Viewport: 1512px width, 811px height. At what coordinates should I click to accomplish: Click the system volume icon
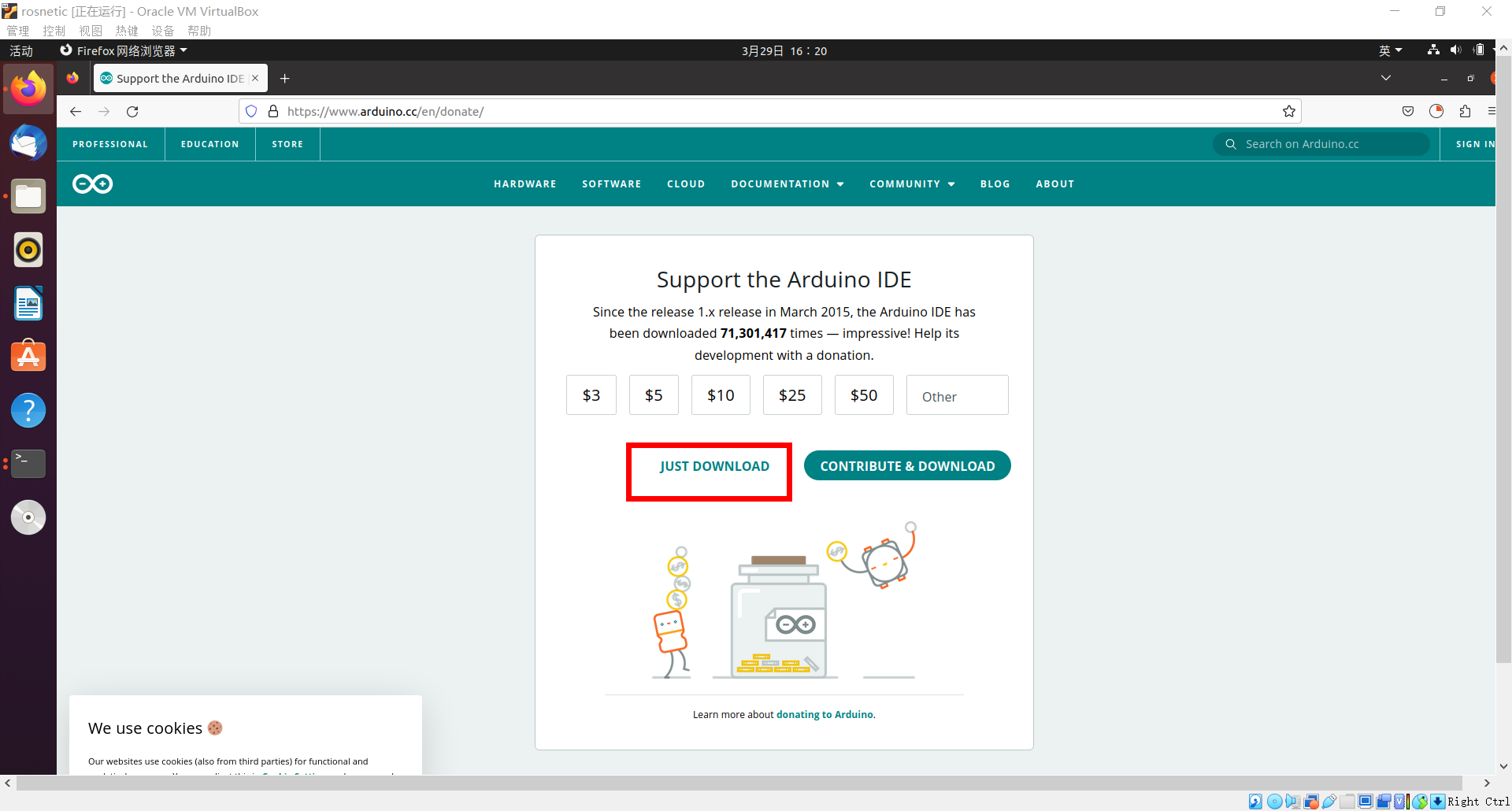(x=1455, y=50)
